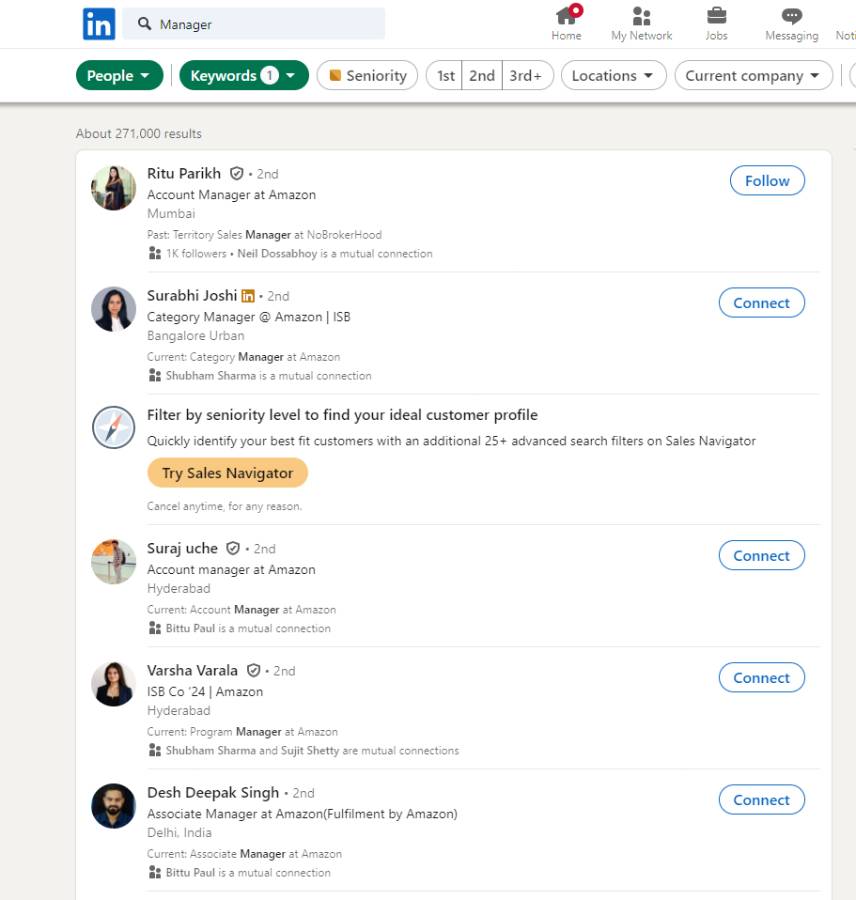Screen dimensions: 856x900
Task: Toggle the 2nd connections filter
Action: point(482,75)
